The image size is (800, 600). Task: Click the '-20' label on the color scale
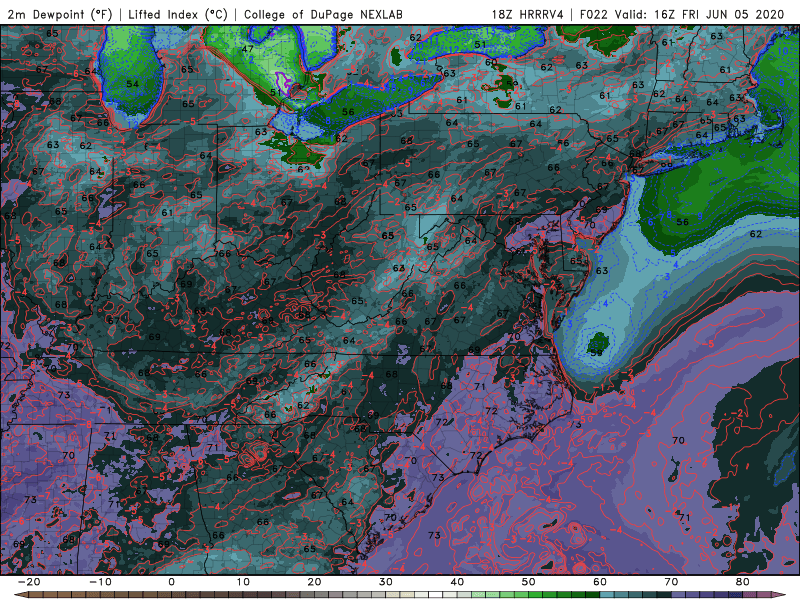tap(29, 582)
